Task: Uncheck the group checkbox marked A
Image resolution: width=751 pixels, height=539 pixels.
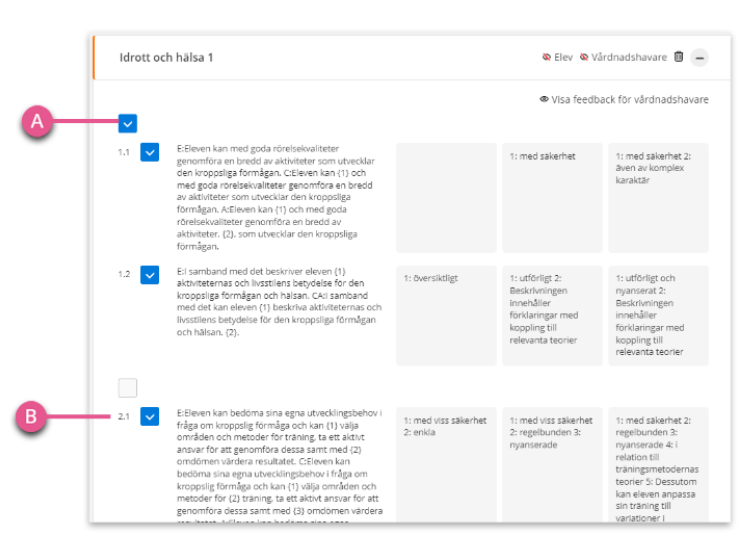Action: click(x=127, y=124)
